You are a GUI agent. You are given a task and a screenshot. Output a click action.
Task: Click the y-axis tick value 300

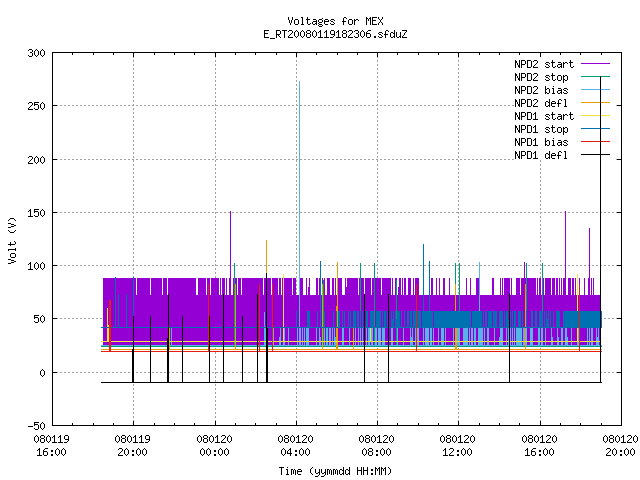point(36,53)
